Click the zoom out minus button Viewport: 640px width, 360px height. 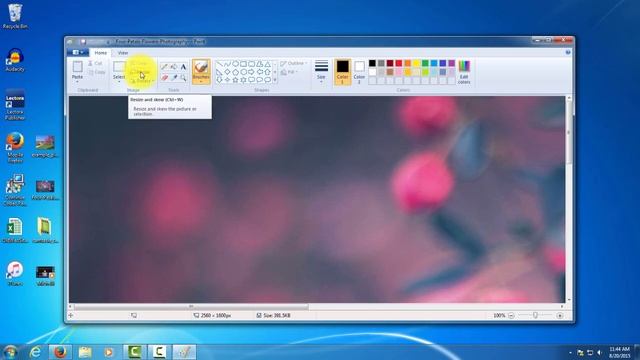[x=511, y=316]
